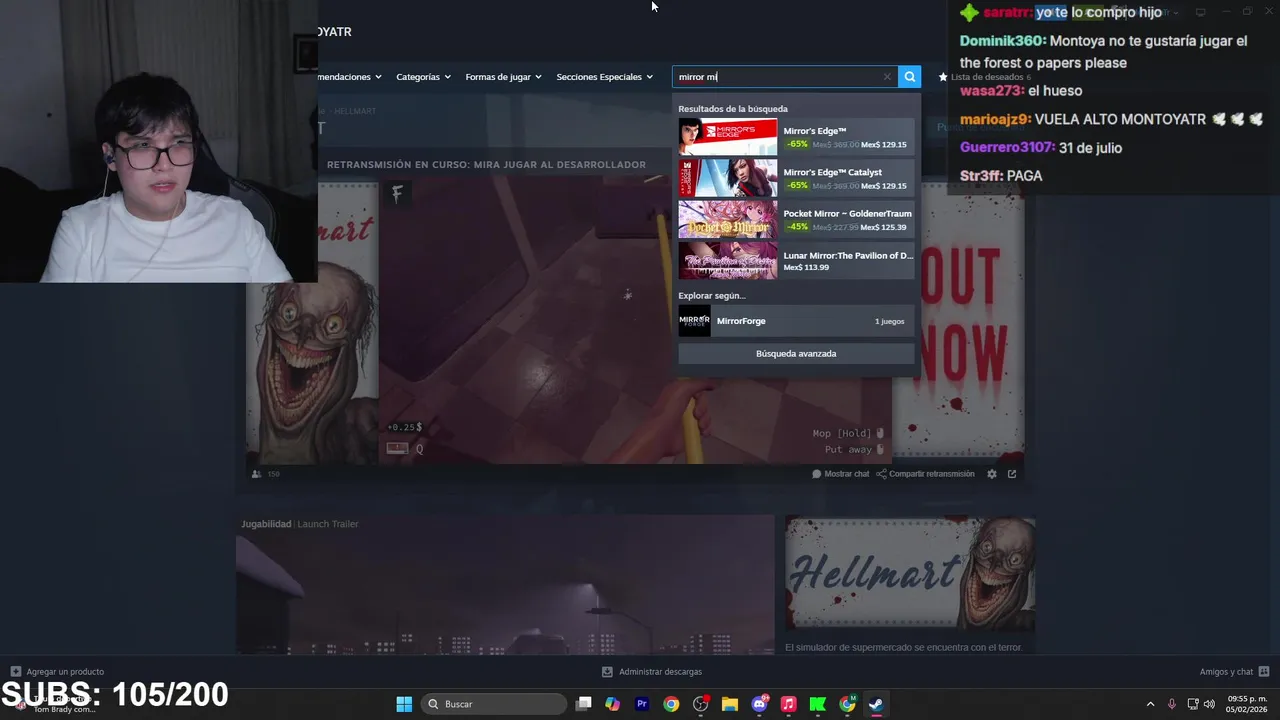Image resolution: width=1280 pixels, height=720 pixels.
Task: Click username Dominik360 in chat overlay
Action: [x=1003, y=41]
